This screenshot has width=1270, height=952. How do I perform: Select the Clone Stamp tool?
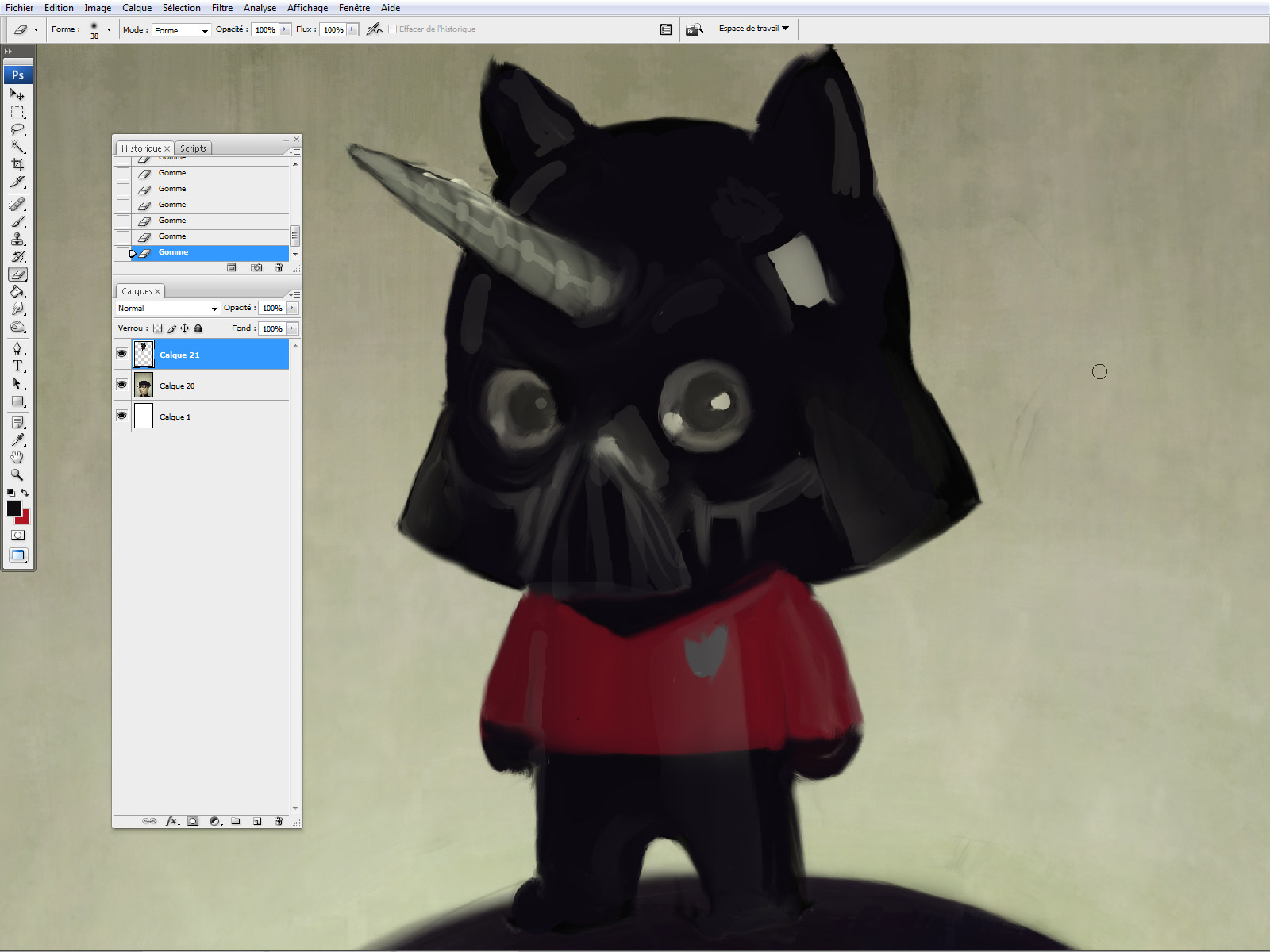click(x=17, y=239)
